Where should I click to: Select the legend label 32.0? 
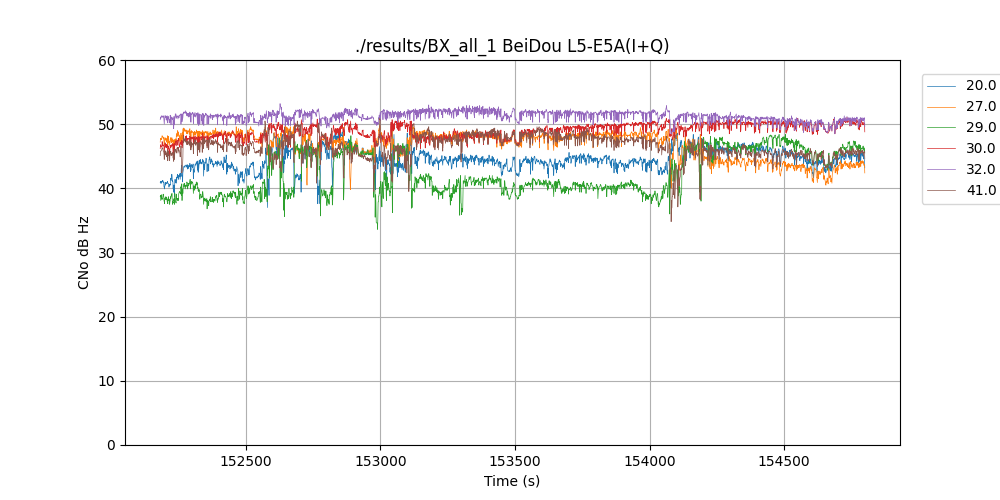coord(980,170)
